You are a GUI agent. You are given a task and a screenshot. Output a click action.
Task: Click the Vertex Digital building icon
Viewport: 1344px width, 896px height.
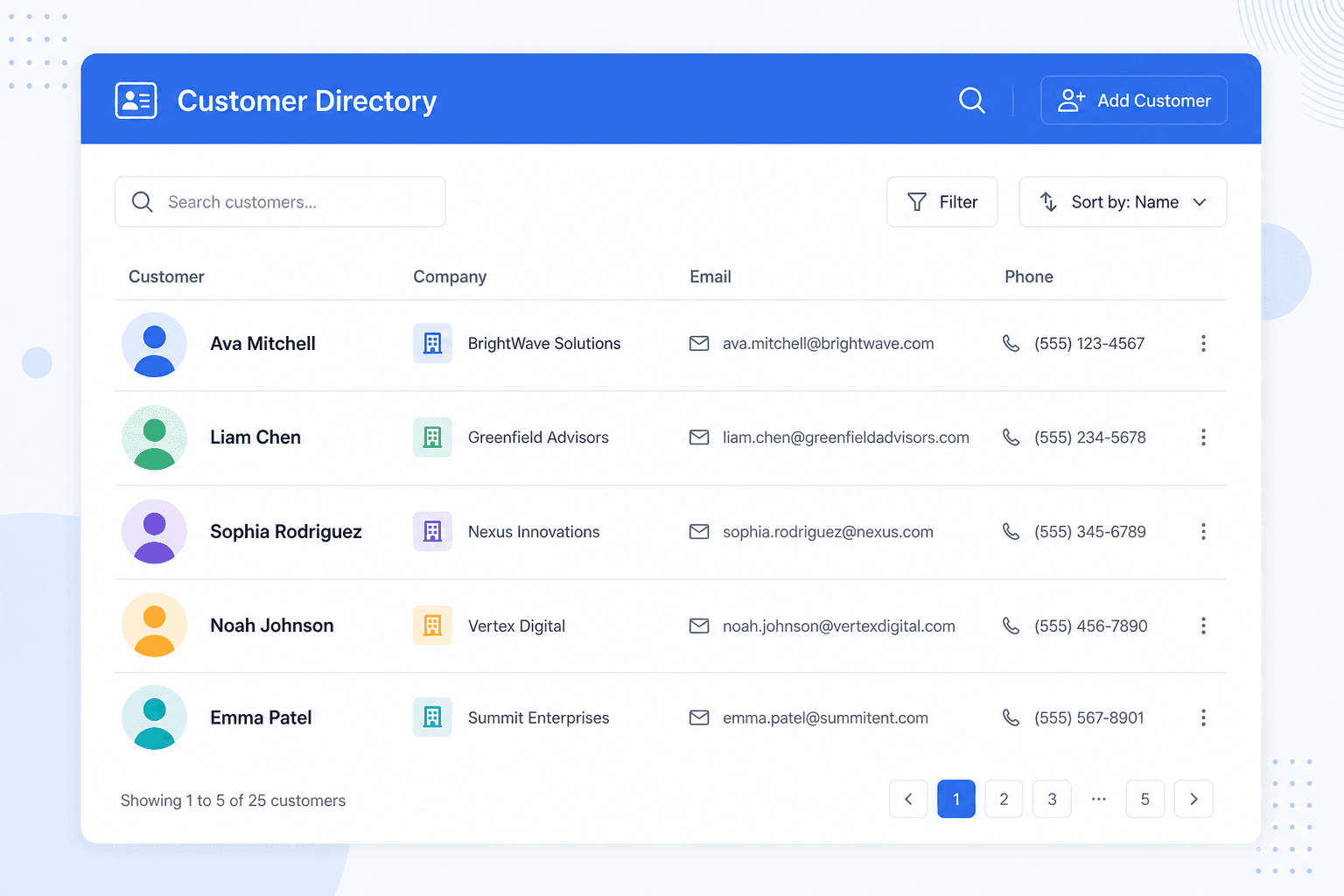[432, 626]
